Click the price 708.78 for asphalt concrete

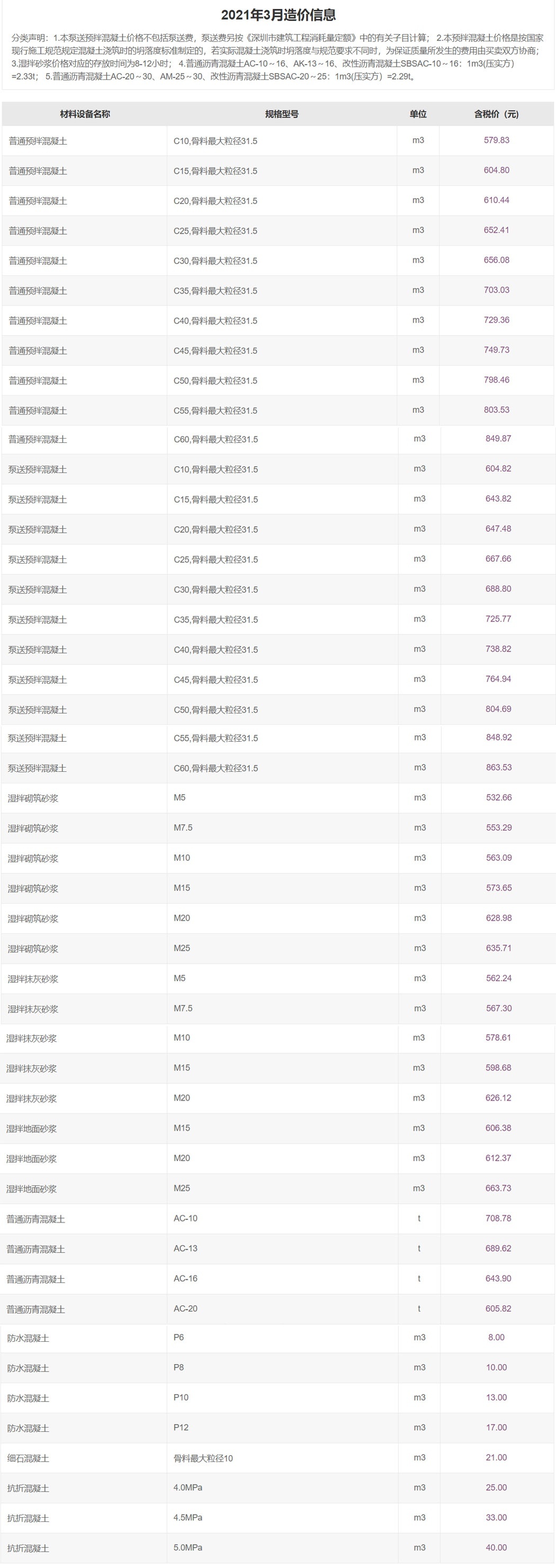tap(498, 1218)
